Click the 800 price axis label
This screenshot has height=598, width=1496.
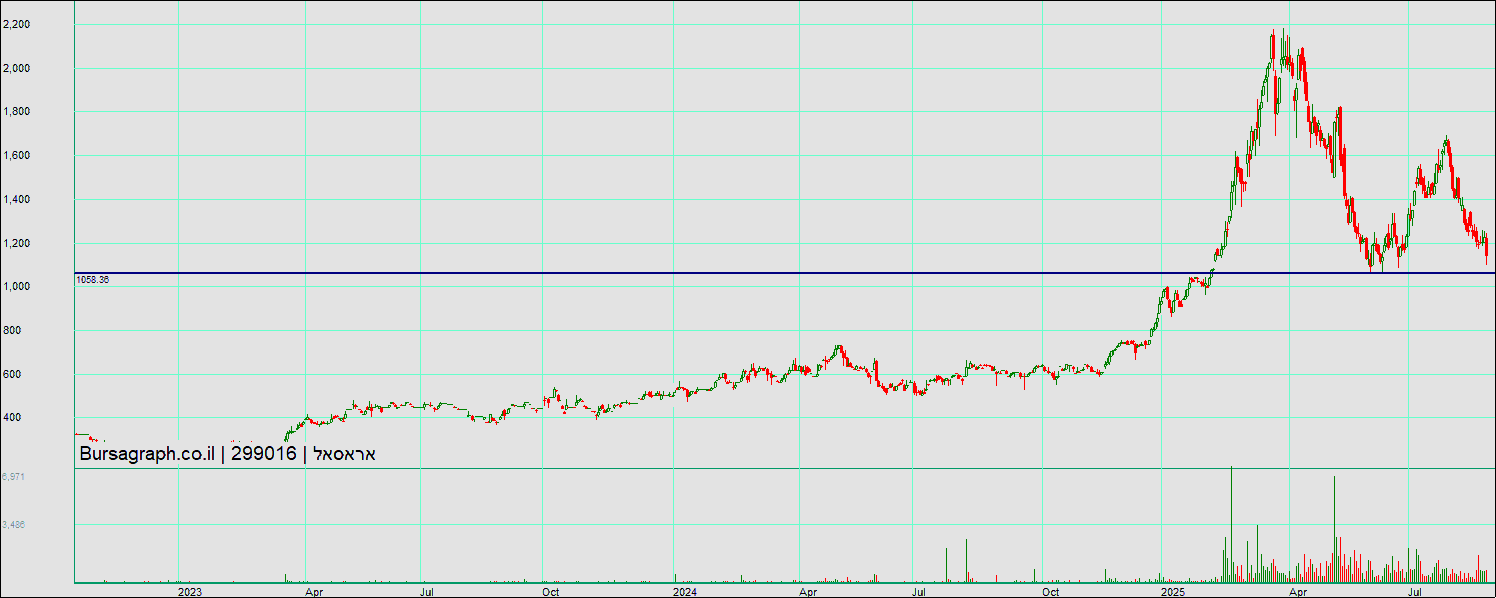[12, 331]
